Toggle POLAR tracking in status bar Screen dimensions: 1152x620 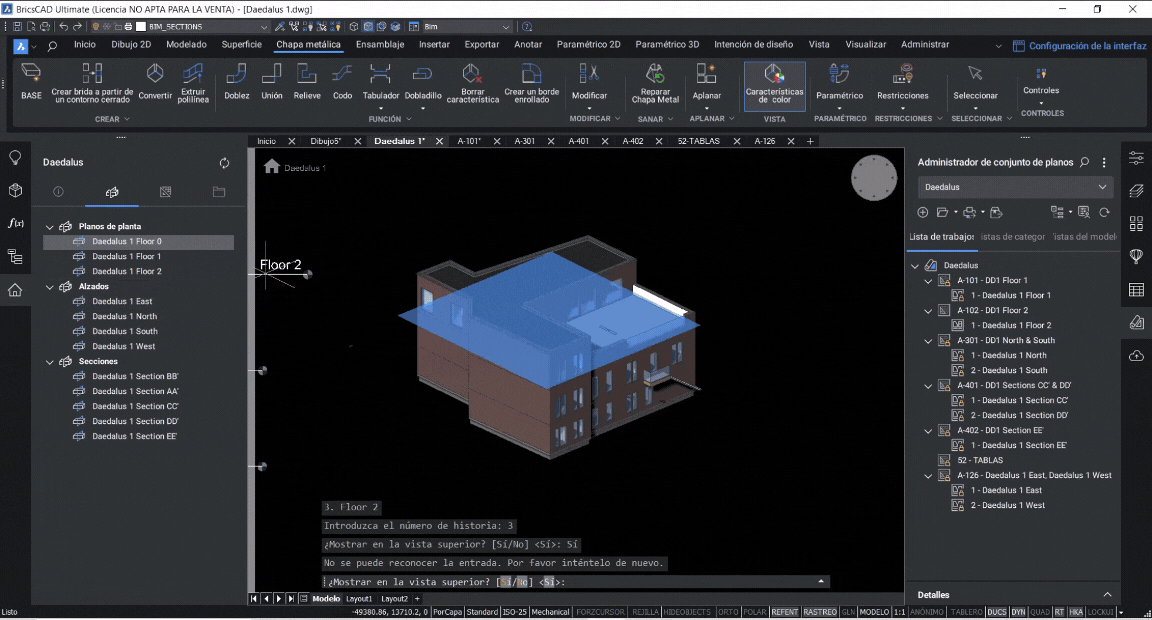[x=755, y=612]
